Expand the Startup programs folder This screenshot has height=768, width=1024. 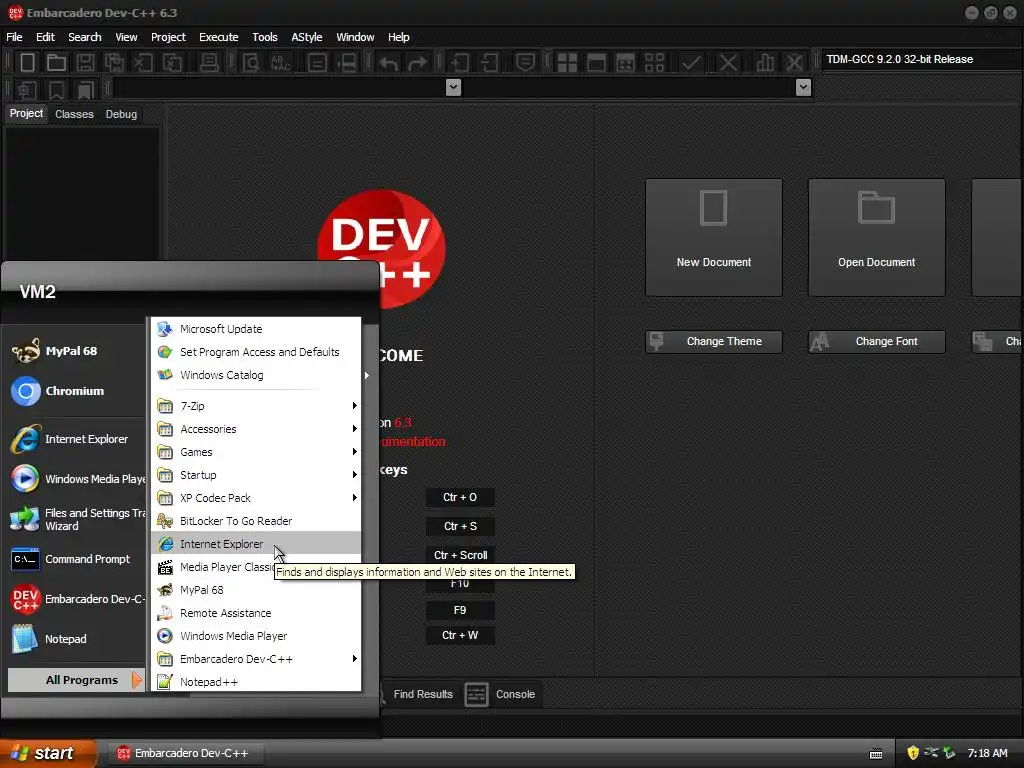point(256,475)
